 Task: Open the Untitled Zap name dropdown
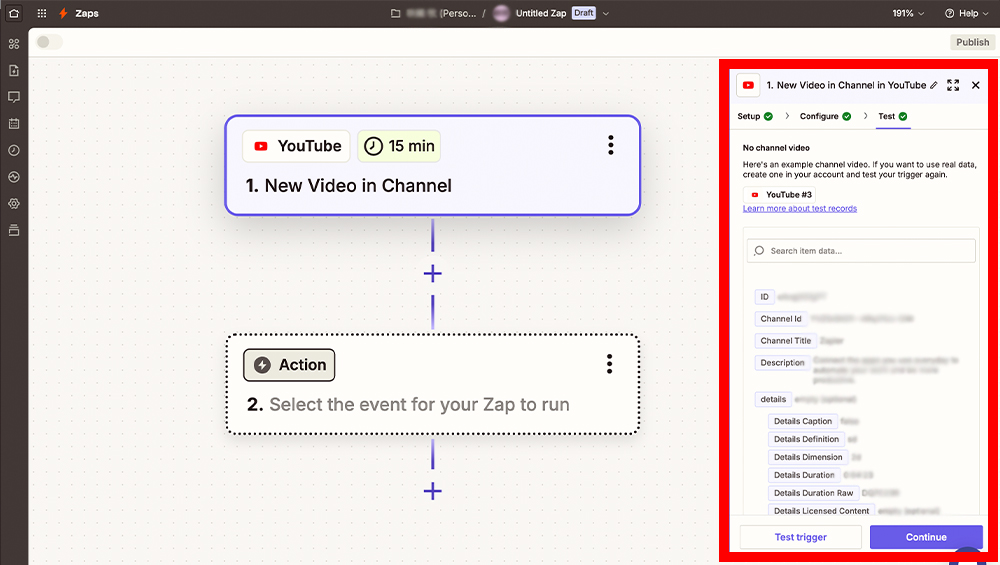point(606,13)
